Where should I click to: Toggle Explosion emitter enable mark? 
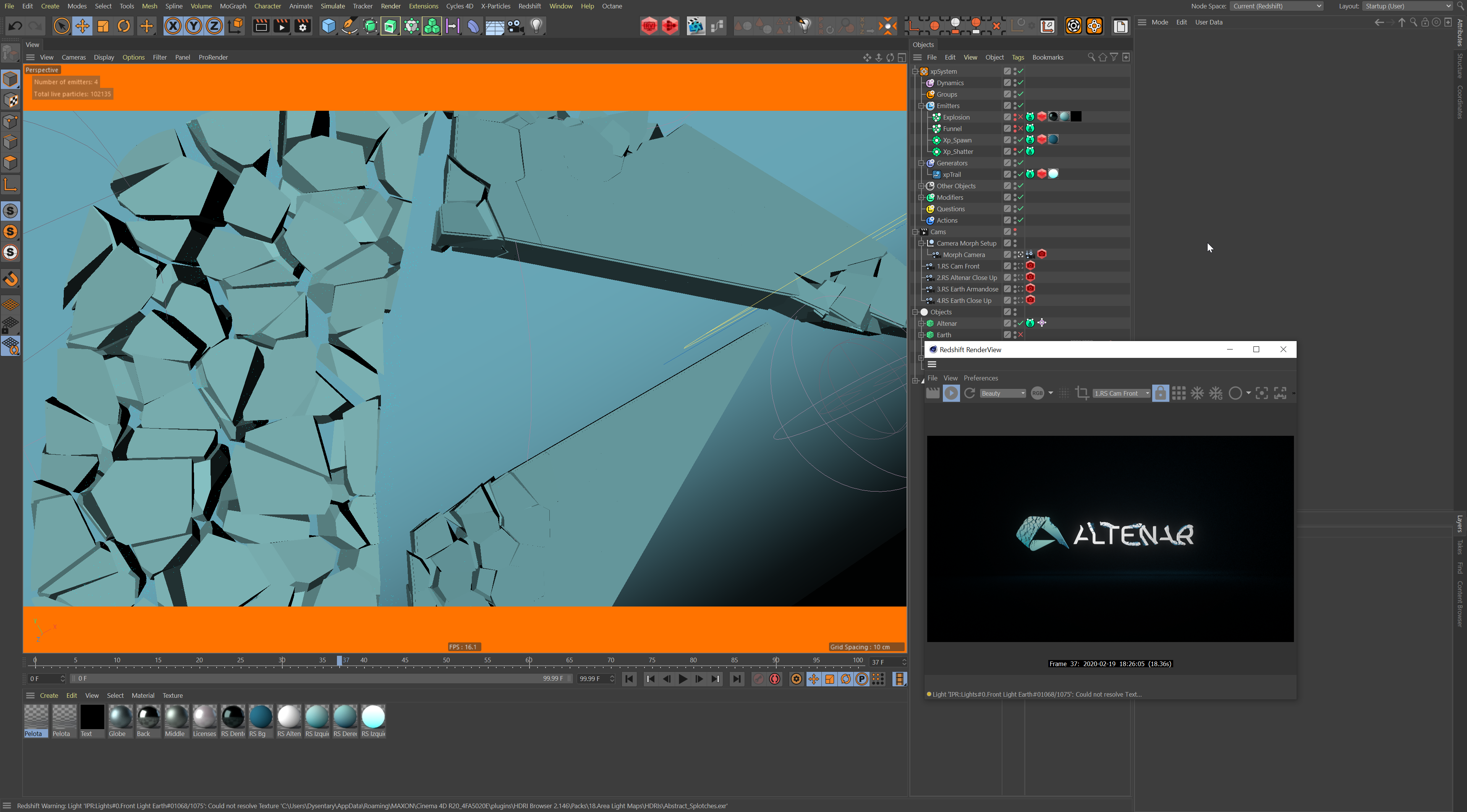click(x=1020, y=117)
